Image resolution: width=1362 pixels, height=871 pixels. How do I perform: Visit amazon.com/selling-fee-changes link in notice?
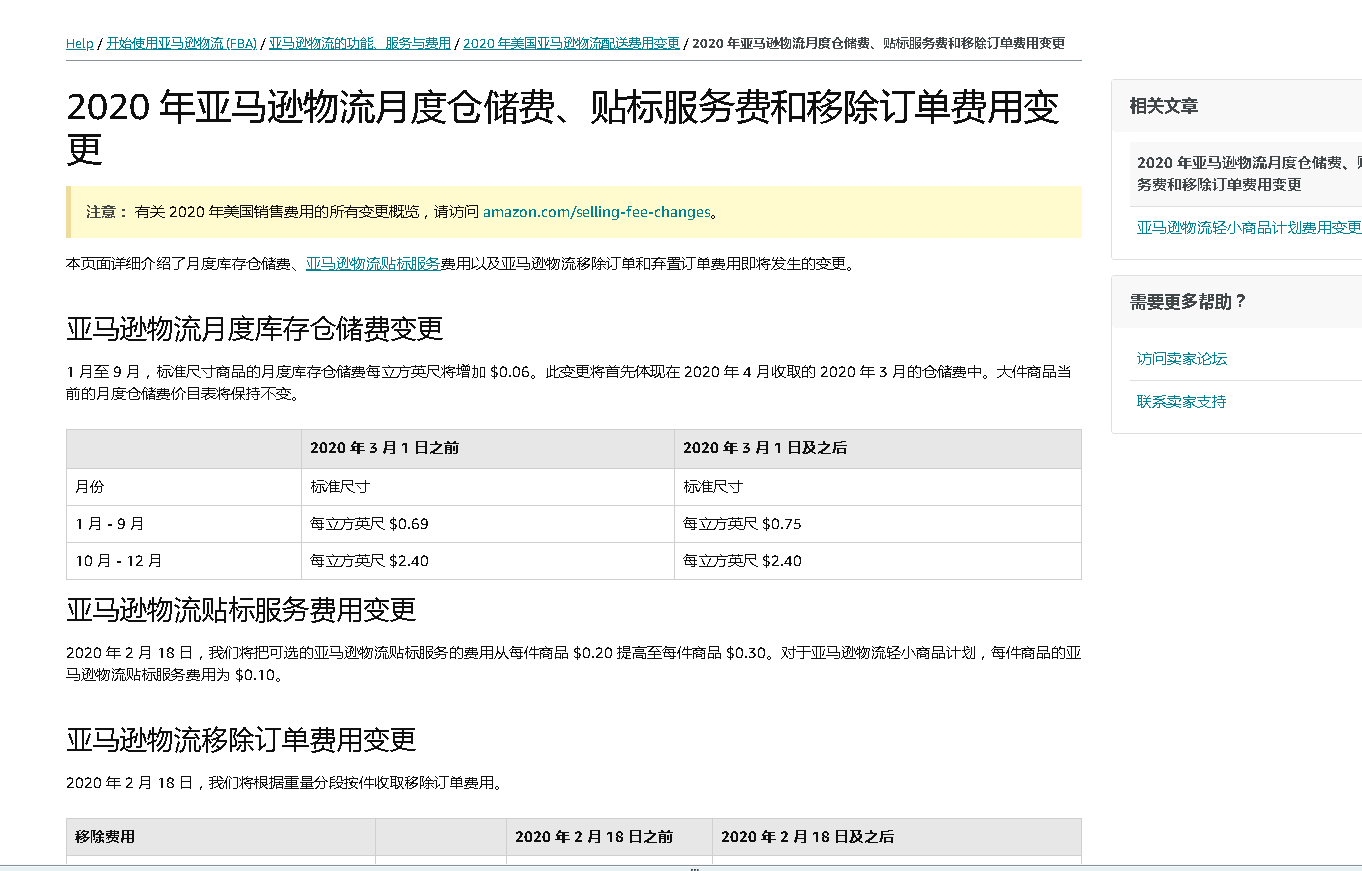[597, 212]
